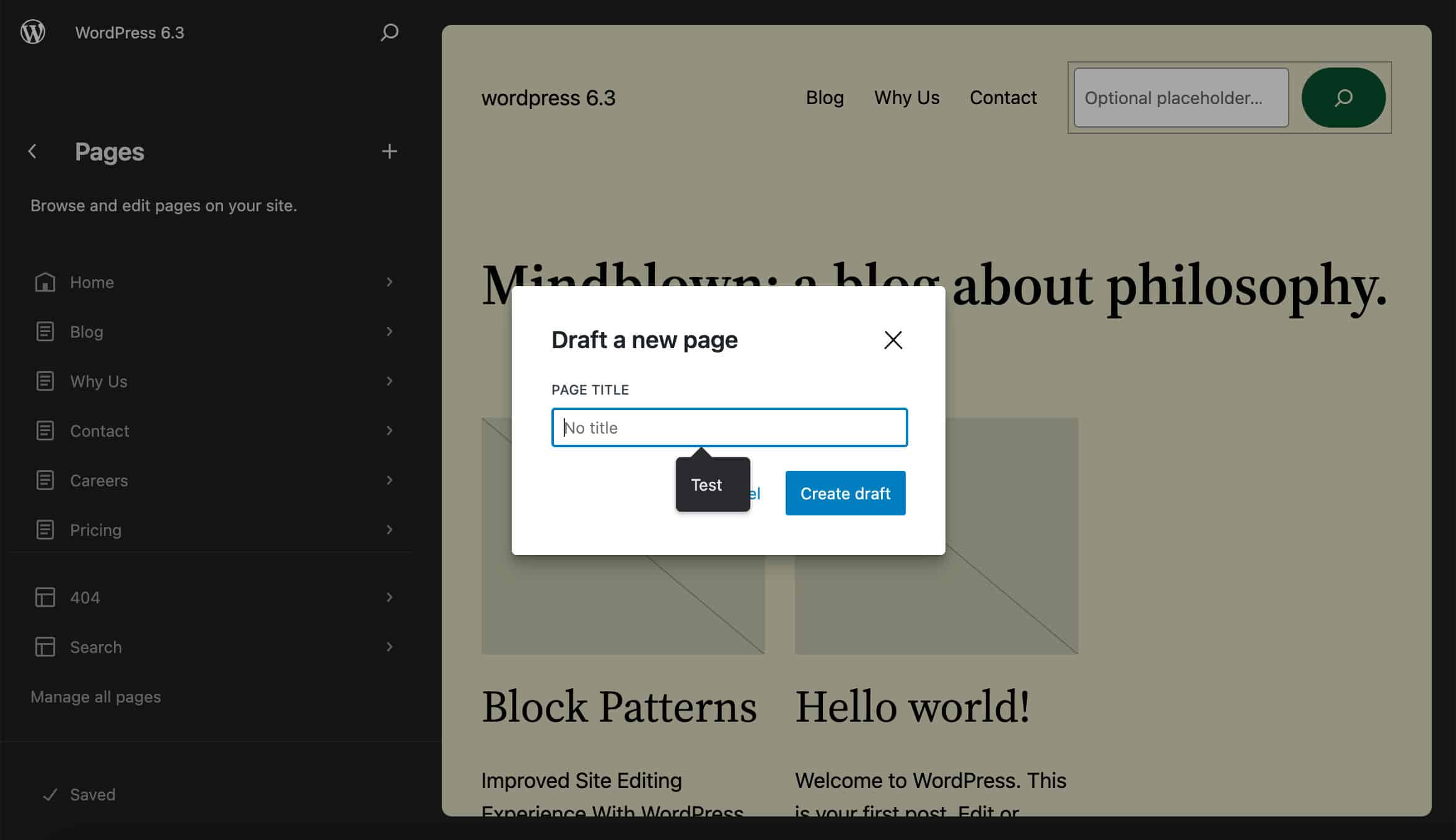Collapse the Pages panel with the back chevron
This screenshot has height=840, width=1456.
pyautogui.click(x=32, y=151)
